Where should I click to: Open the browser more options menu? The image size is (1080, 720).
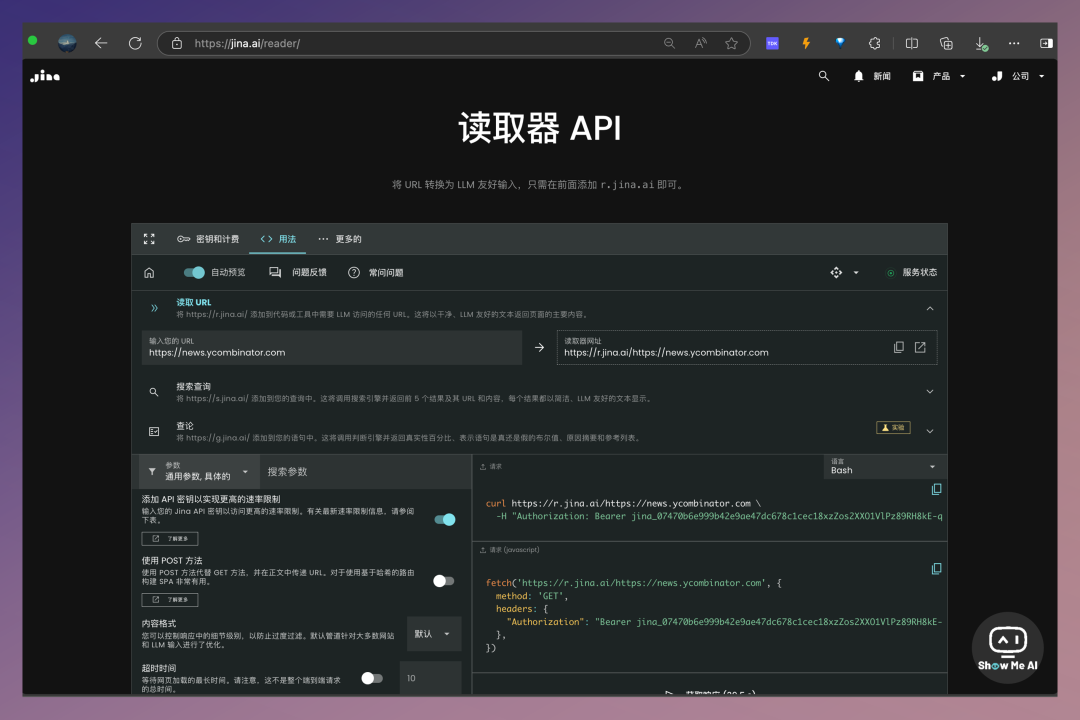pos(1014,43)
